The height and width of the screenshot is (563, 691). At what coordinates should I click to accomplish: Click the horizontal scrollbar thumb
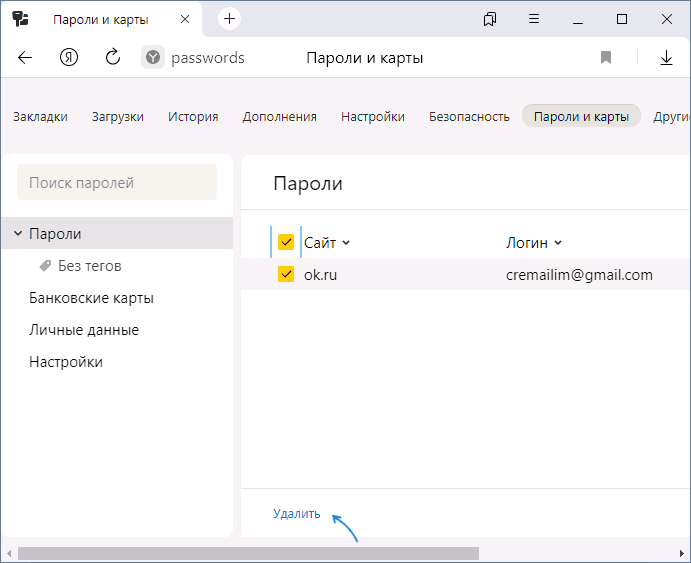coord(248,553)
